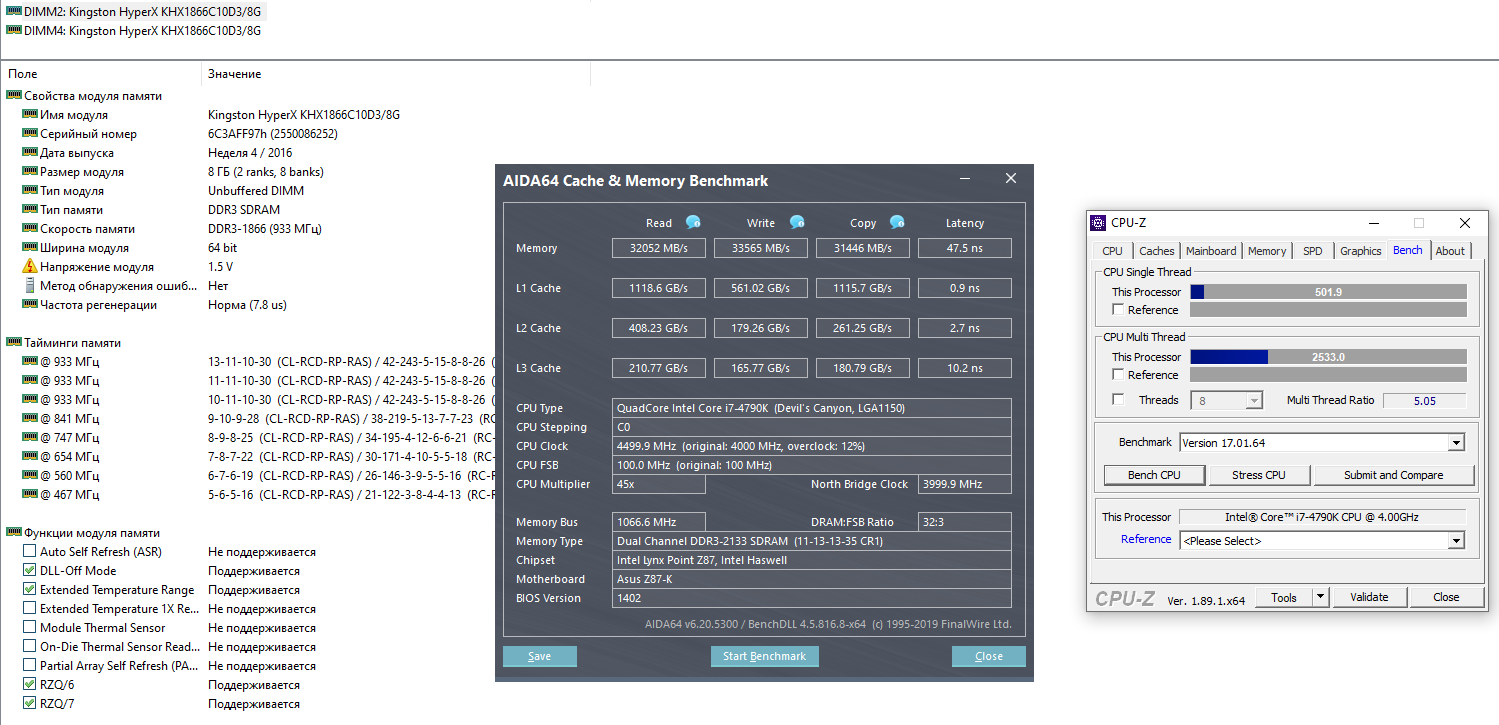Click the icon beside the @ 841 МГц row
The image size is (1499, 725).
tap(30, 419)
